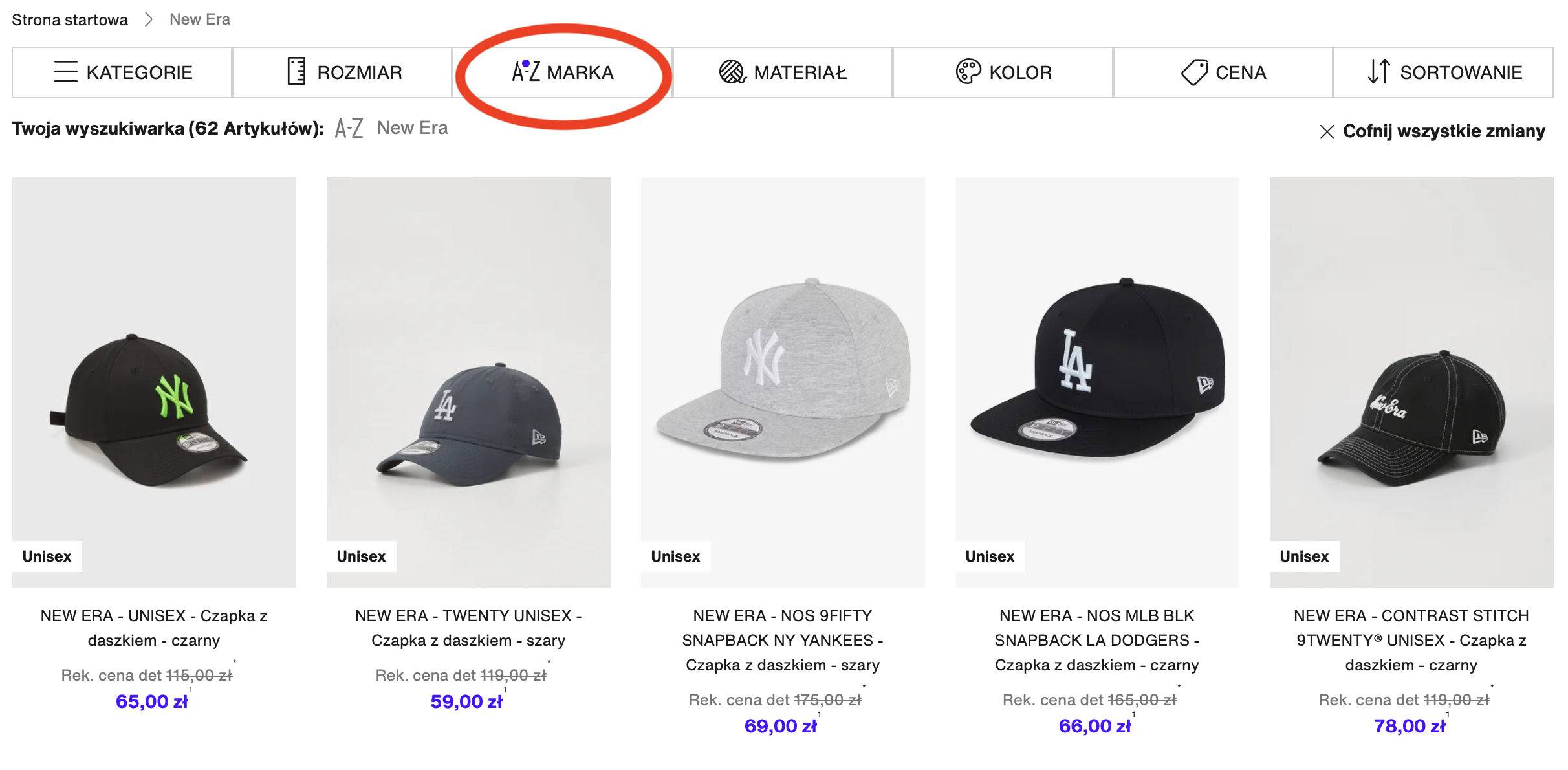
Task: Open black LA Dodgers snapback image
Action: click(1097, 382)
